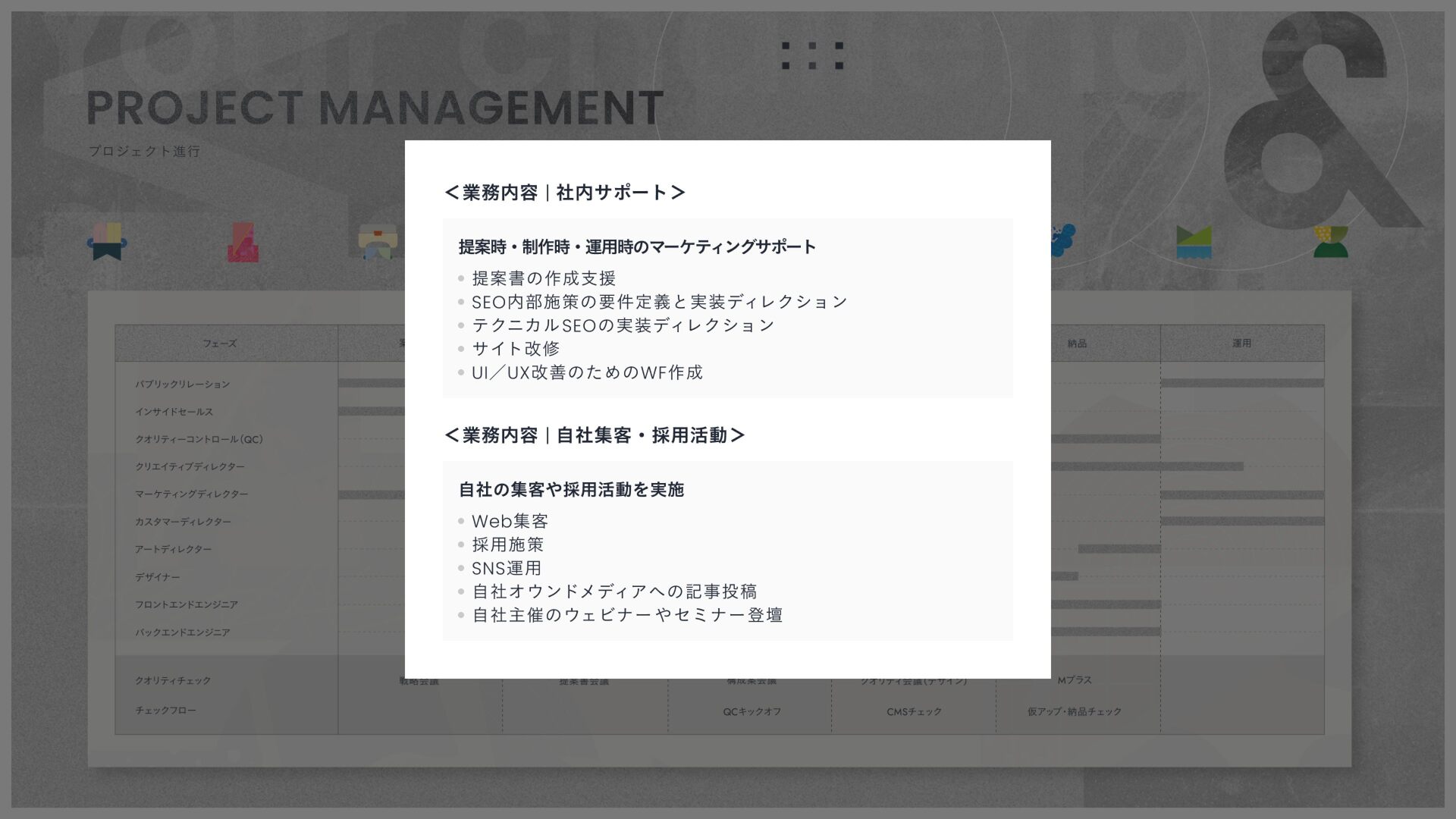Select the pink-red role icon

[x=243, y=243]
